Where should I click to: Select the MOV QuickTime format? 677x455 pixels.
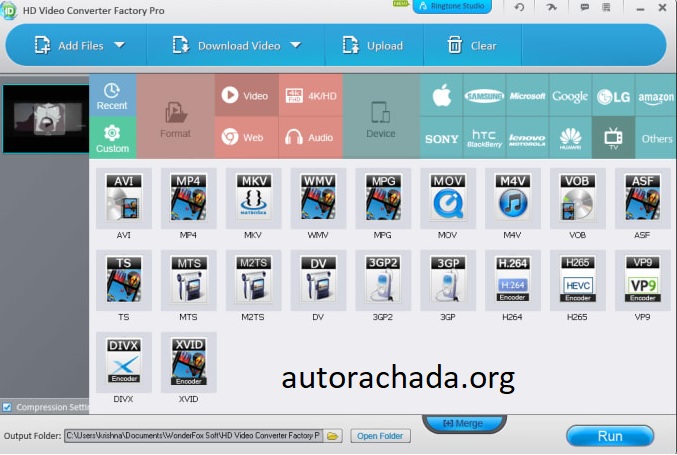[448, 198]
